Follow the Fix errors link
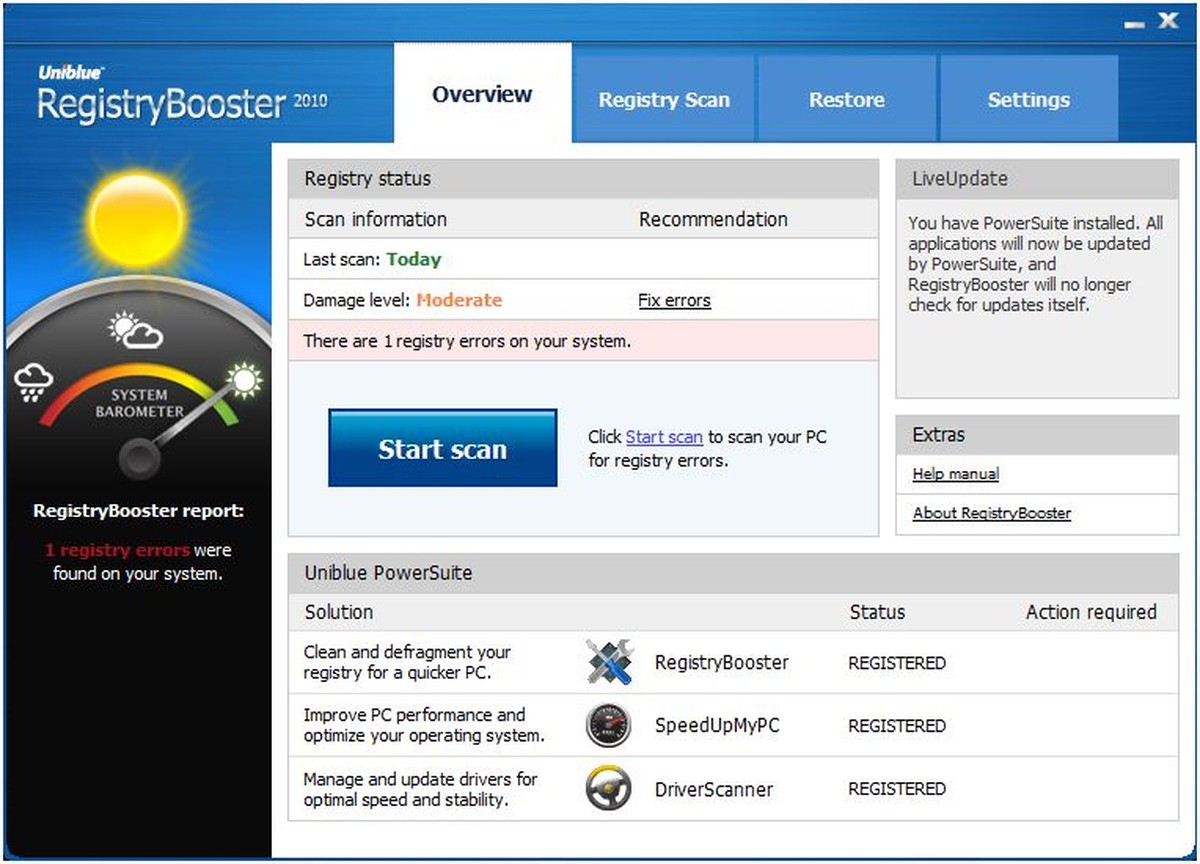Image resolution: width=1200 pixels, height=864 pixels. click(x=674, y=300)
